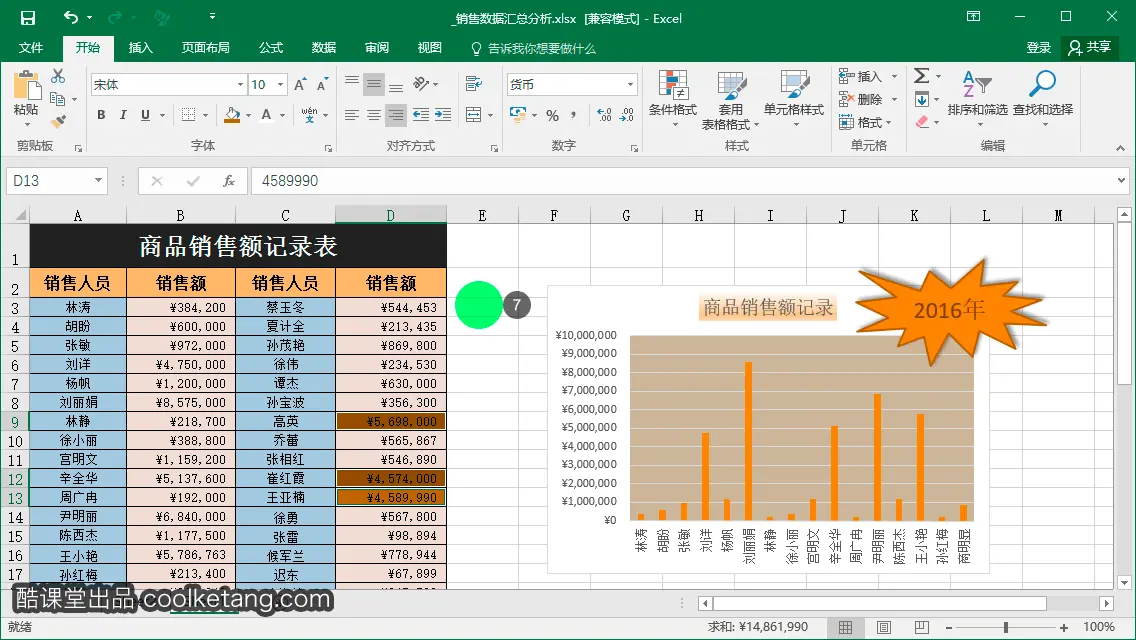Toggle Bold formatting

point(101,115)
